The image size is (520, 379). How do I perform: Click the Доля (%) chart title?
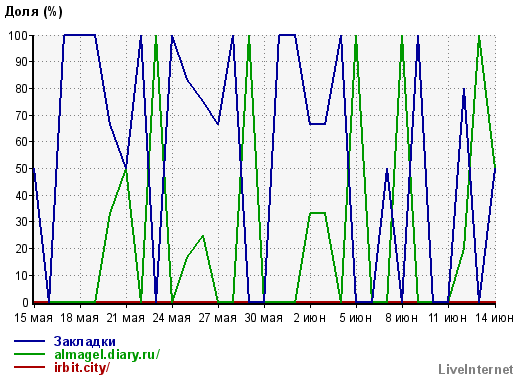[x=33, y=12]
